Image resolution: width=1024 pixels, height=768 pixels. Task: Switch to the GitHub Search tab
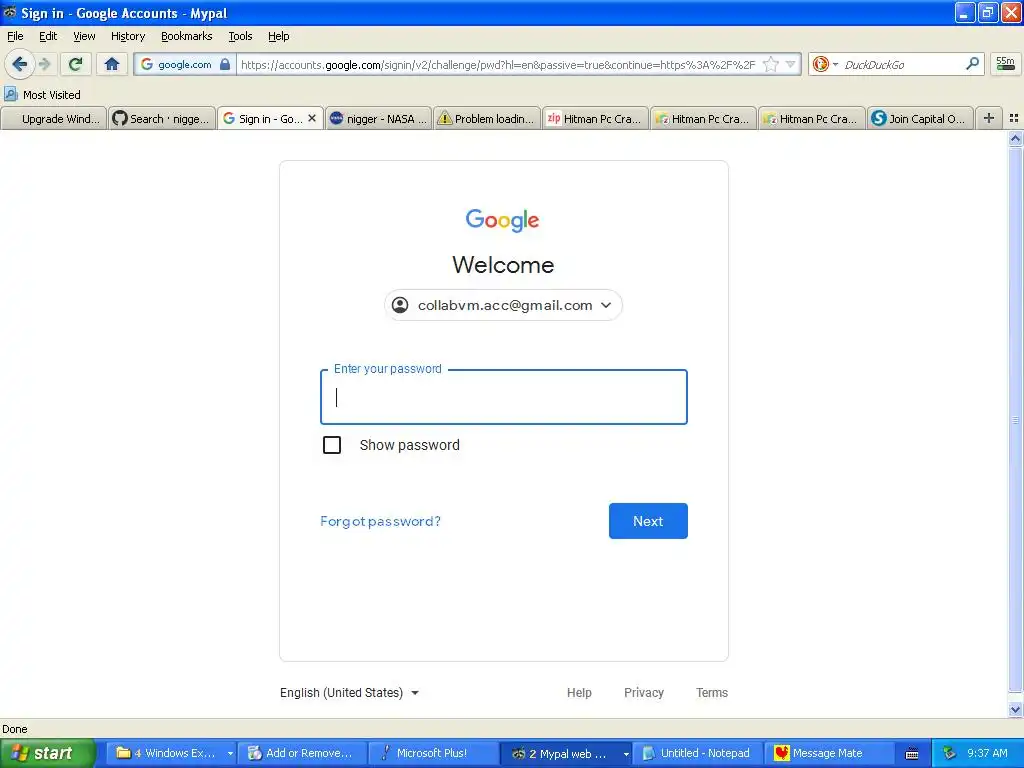tap(162, 119)
